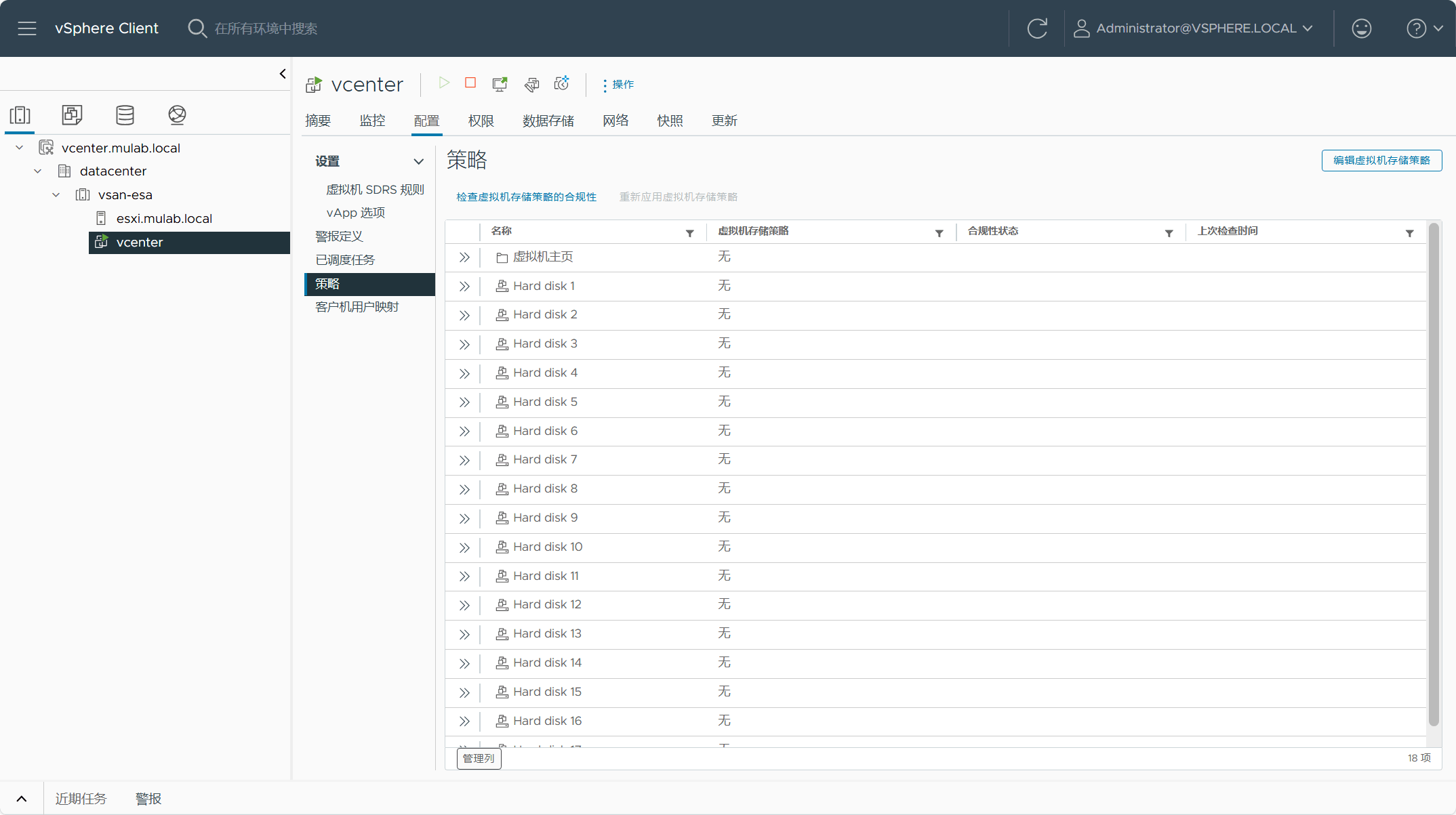Open the Administrator@VSPHERE.LOCAL user menu

tap(1193, 28)
